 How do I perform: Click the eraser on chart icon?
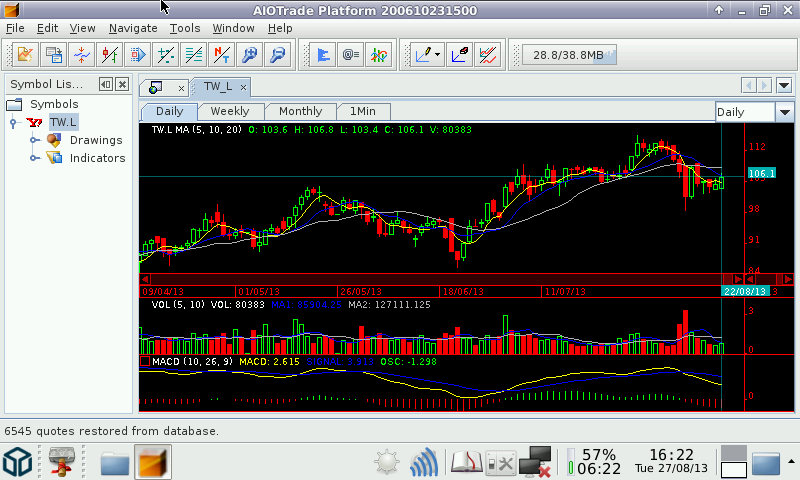tap(460, 54)
